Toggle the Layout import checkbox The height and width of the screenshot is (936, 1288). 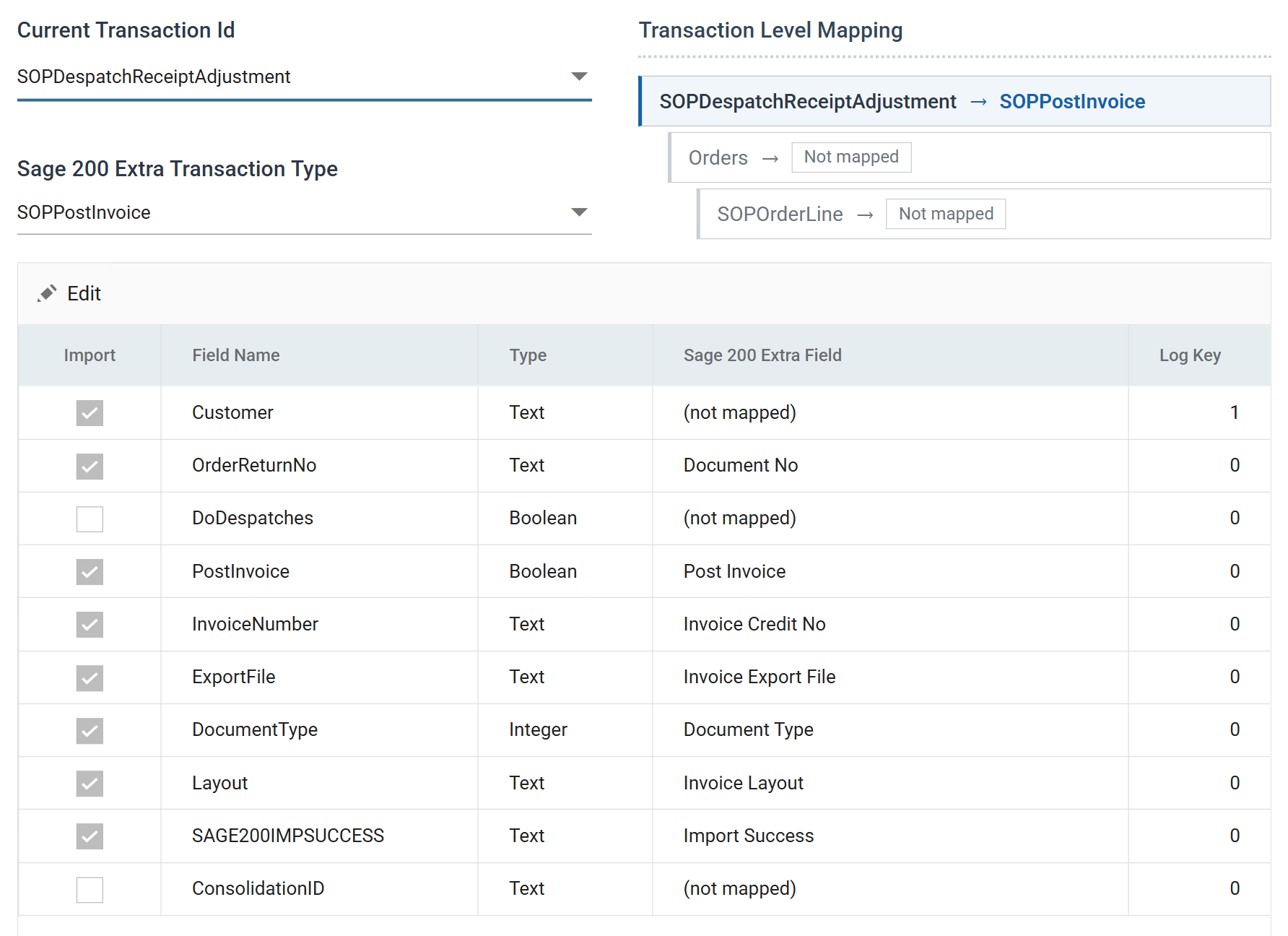tap(90, 783)
